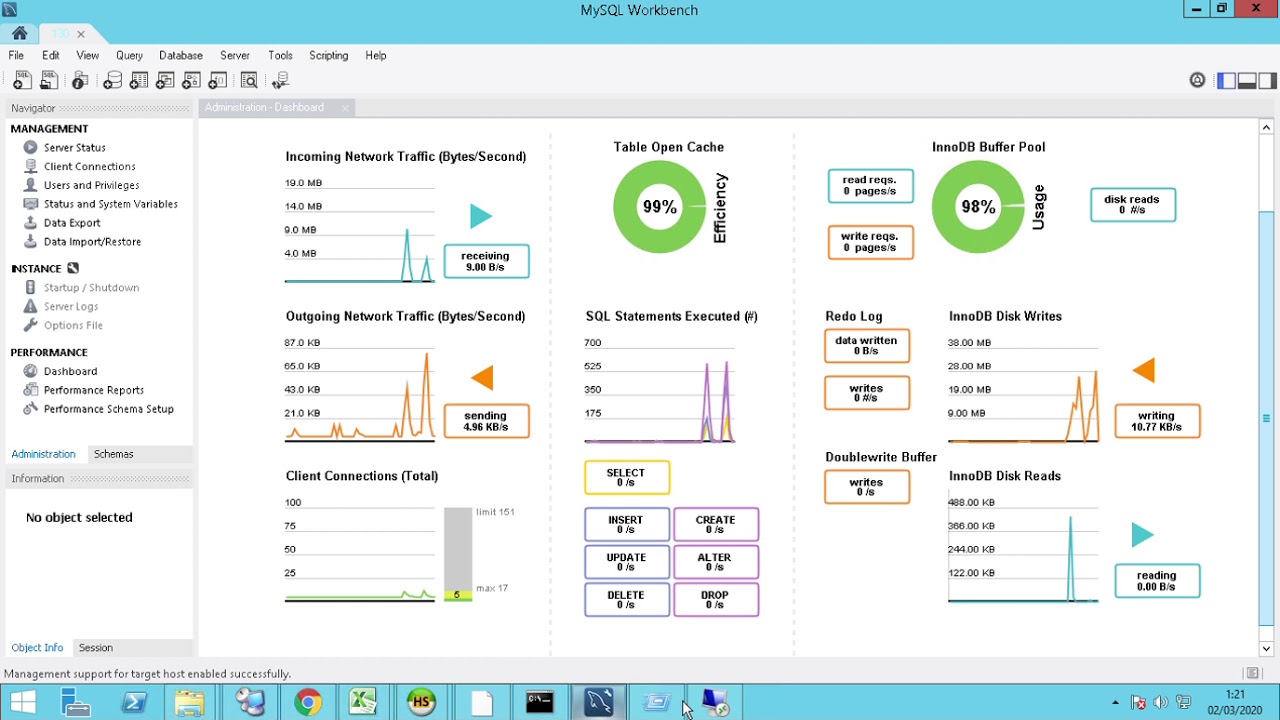
Task: Open the File menu
Action: (x=16, y=56)
